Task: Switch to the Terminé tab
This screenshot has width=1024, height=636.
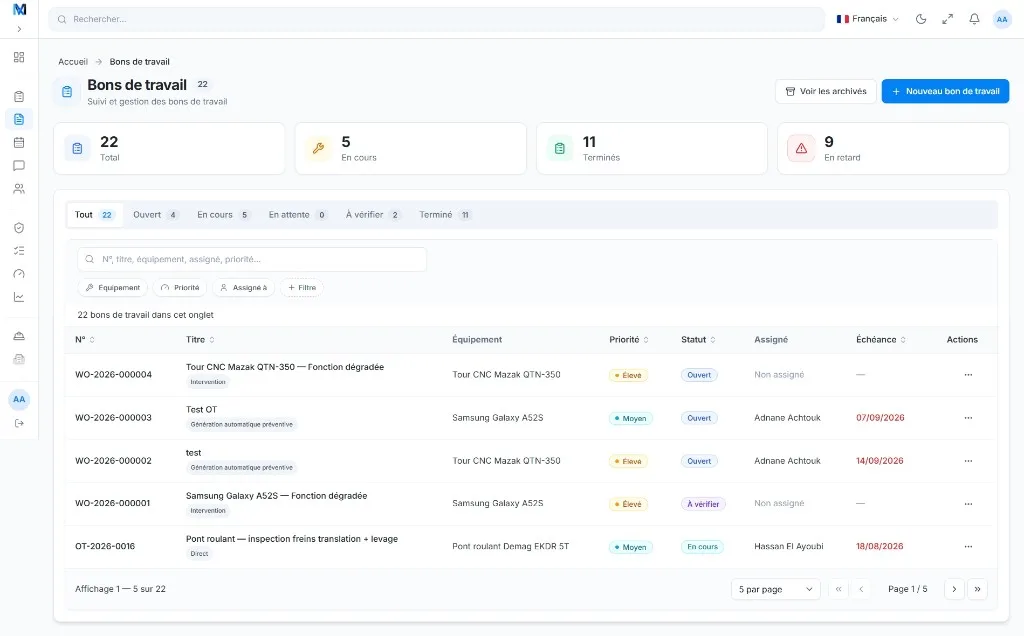Action: (x=445, y=215)
